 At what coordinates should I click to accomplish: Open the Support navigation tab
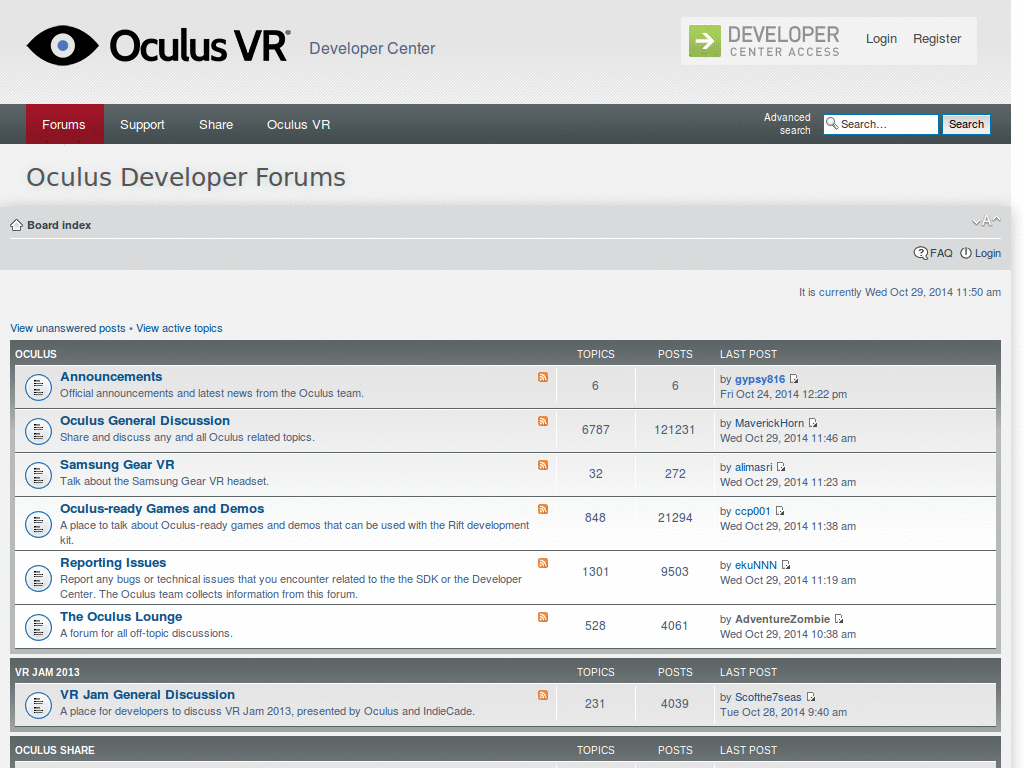click(x=142, y=124)
